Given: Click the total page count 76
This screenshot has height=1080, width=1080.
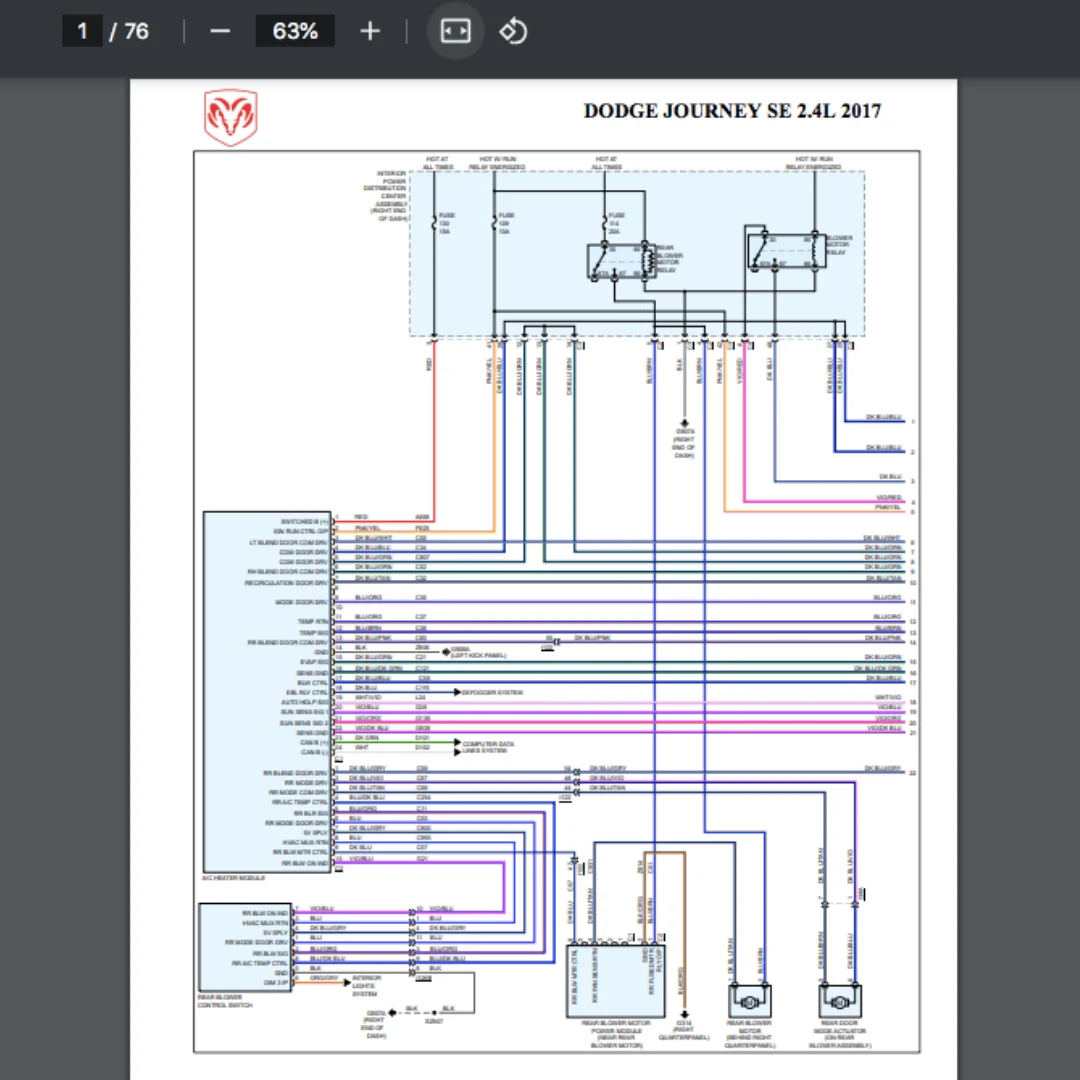Looking at the screenshot, I should click(x=136, y=31).
